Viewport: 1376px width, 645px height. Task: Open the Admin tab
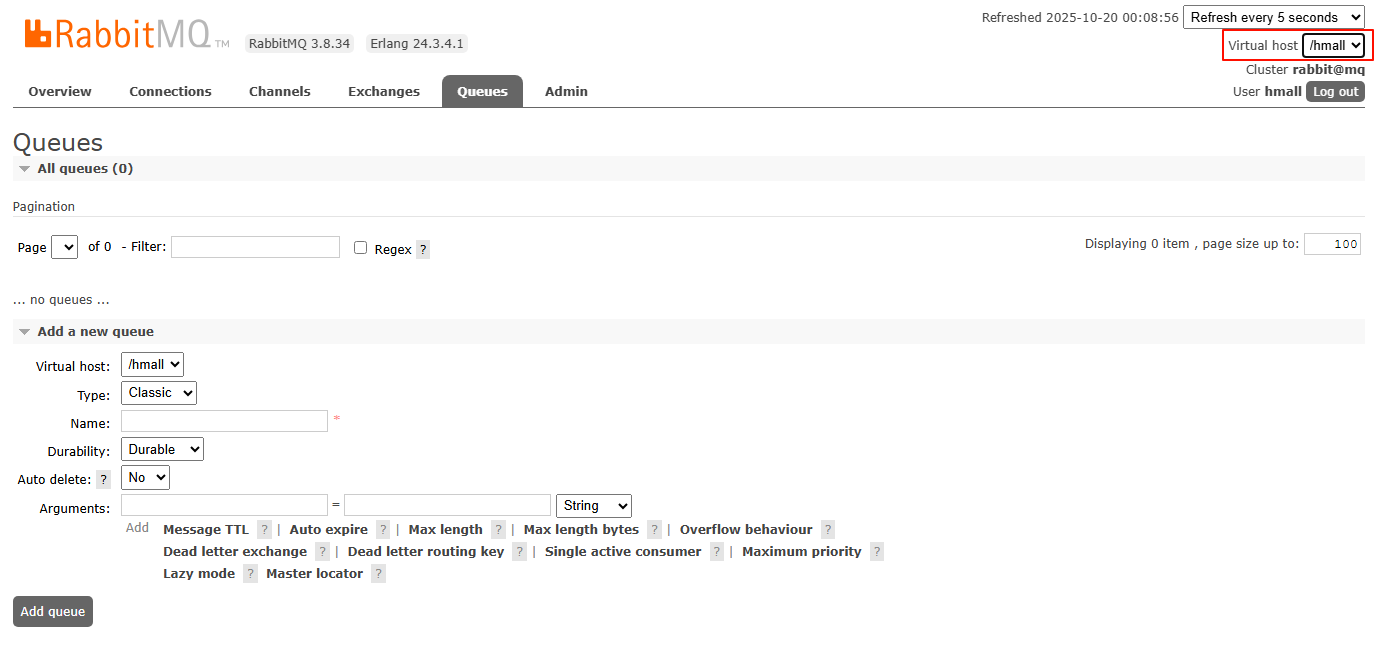pos(566,92)
